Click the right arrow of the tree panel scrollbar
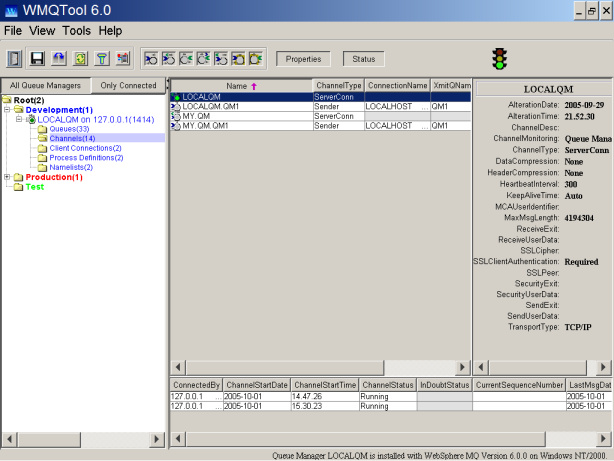 pyautogui.click(x=157, y=439)
